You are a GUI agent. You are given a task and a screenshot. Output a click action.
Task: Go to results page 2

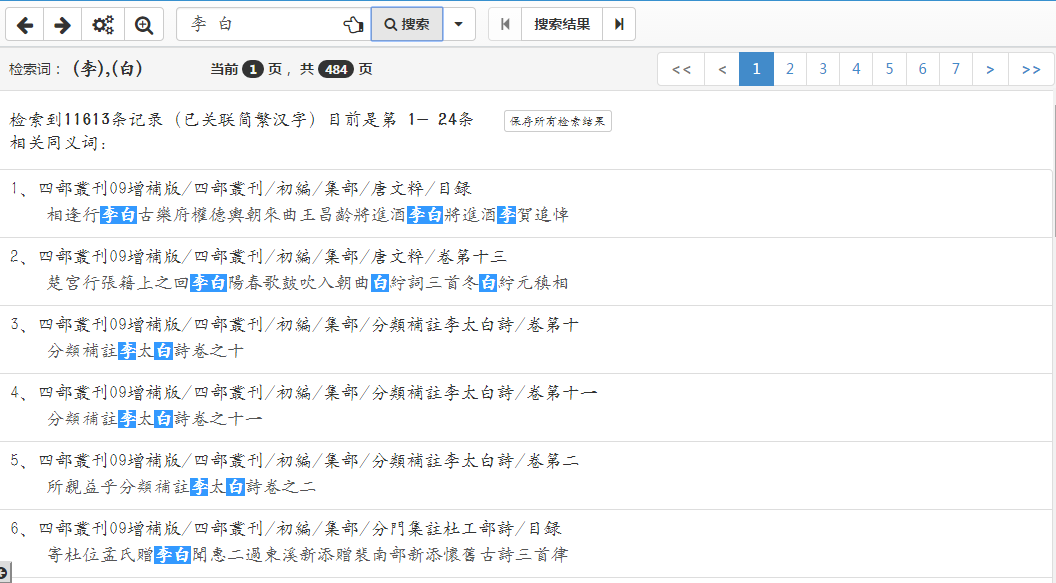(x=789, y=69)
